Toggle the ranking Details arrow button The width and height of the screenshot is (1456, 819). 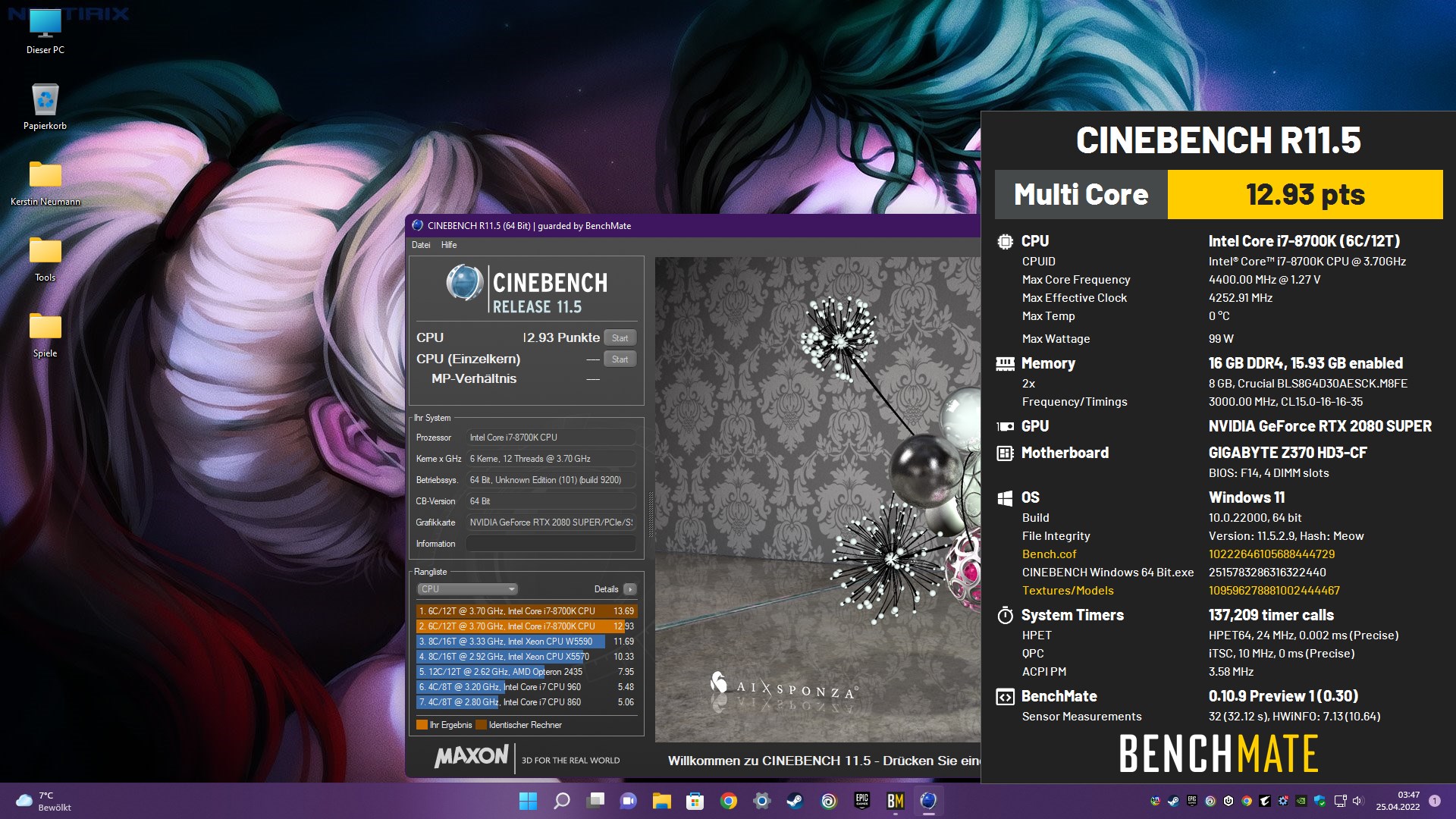(x=629, y=589)
